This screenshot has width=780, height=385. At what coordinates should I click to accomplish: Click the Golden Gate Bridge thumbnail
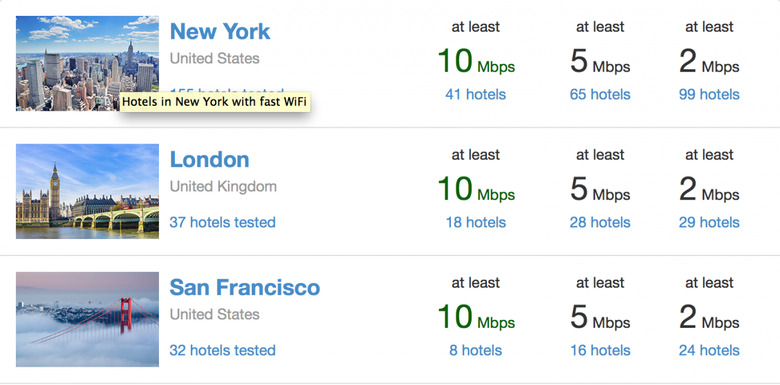coord(88,319)
